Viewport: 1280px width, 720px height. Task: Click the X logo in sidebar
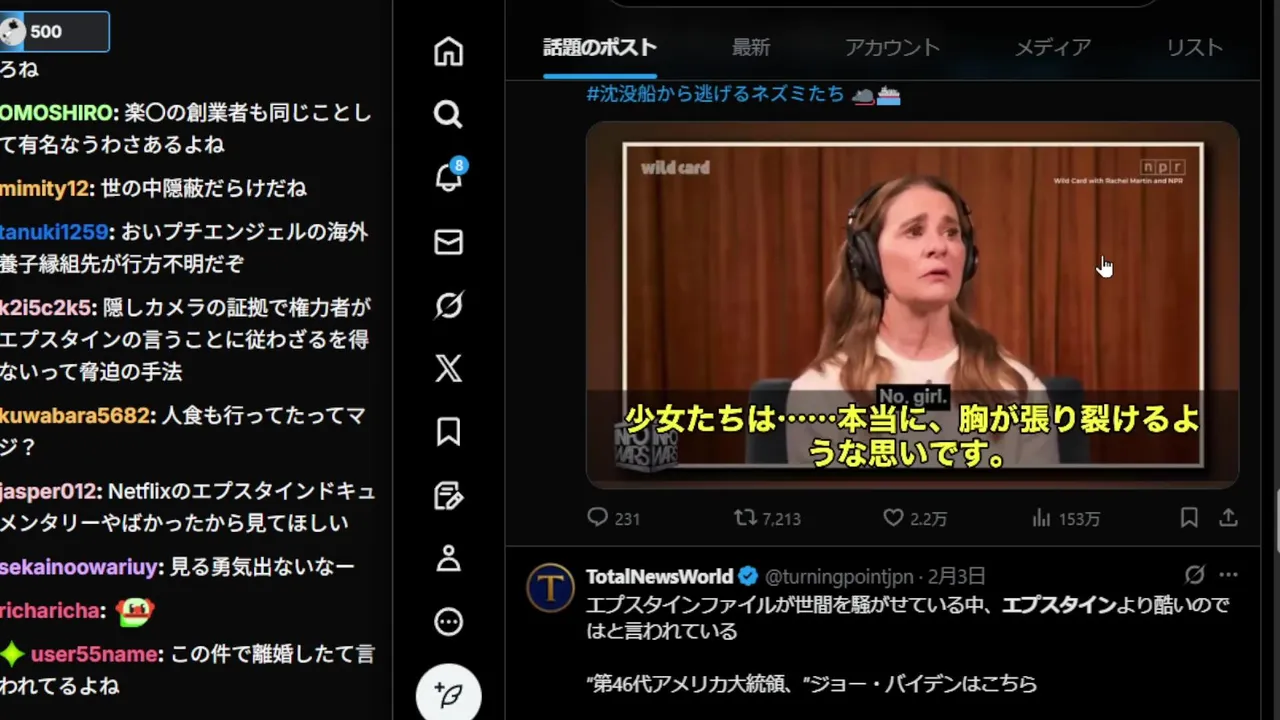[x=448, y=368]
